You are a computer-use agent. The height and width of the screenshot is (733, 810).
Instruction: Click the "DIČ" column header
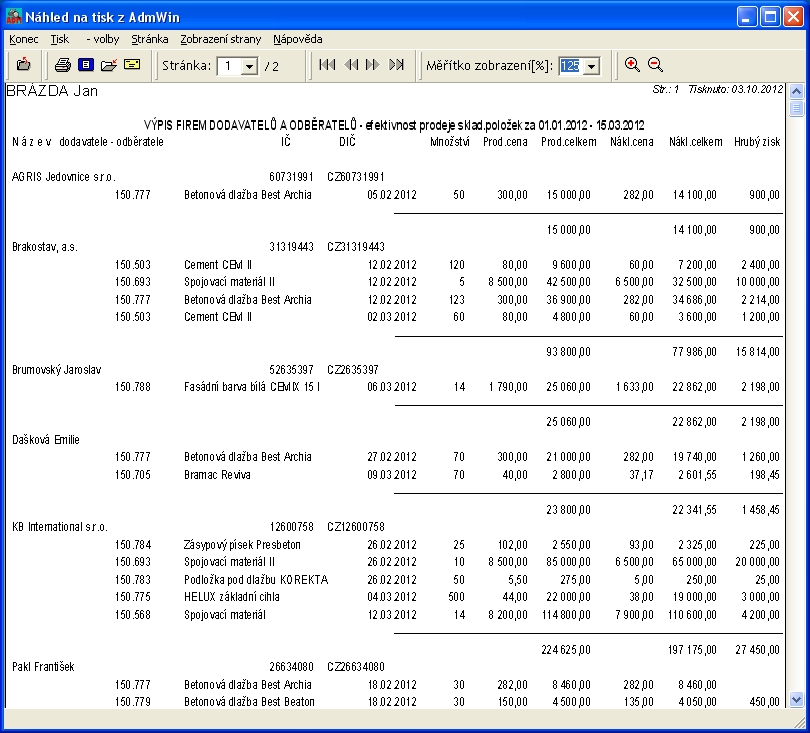pos(347,142)
